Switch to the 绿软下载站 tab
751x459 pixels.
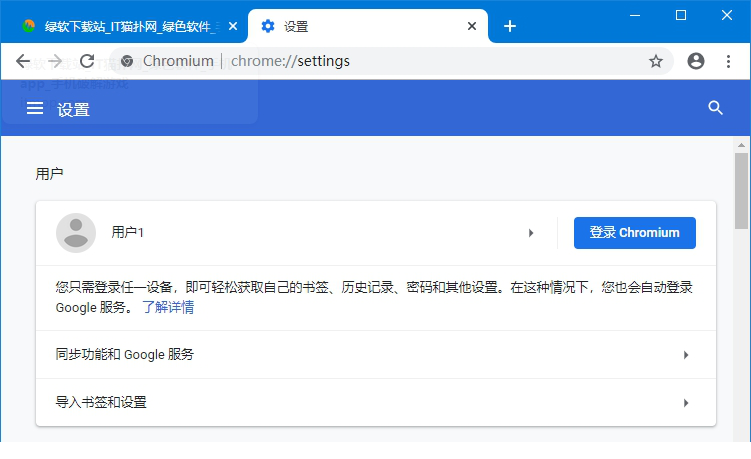124,26
